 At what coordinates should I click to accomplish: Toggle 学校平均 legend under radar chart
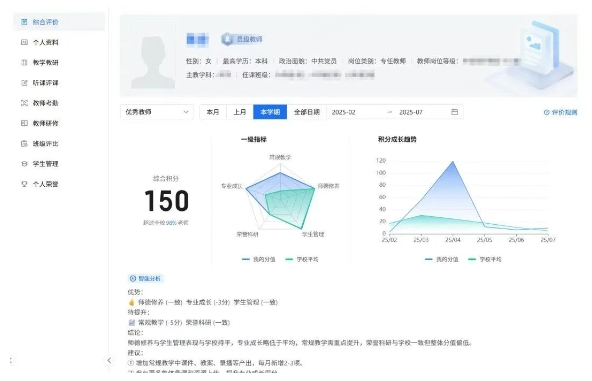(302, 259)
